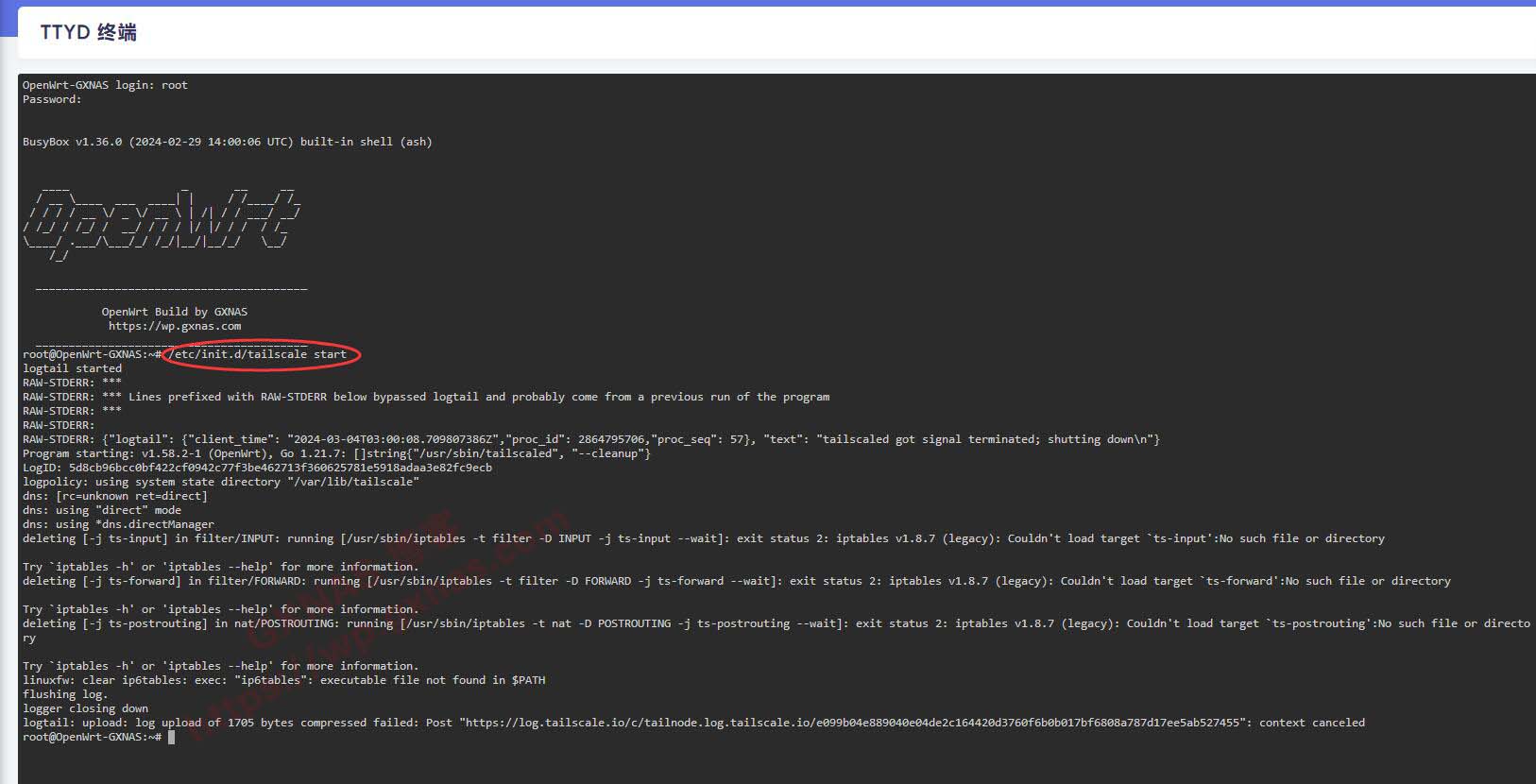Click the logpolicy state directory line
Viewport: 1536px width, 784px height.
pyautogui.click(x=220, y=482)
